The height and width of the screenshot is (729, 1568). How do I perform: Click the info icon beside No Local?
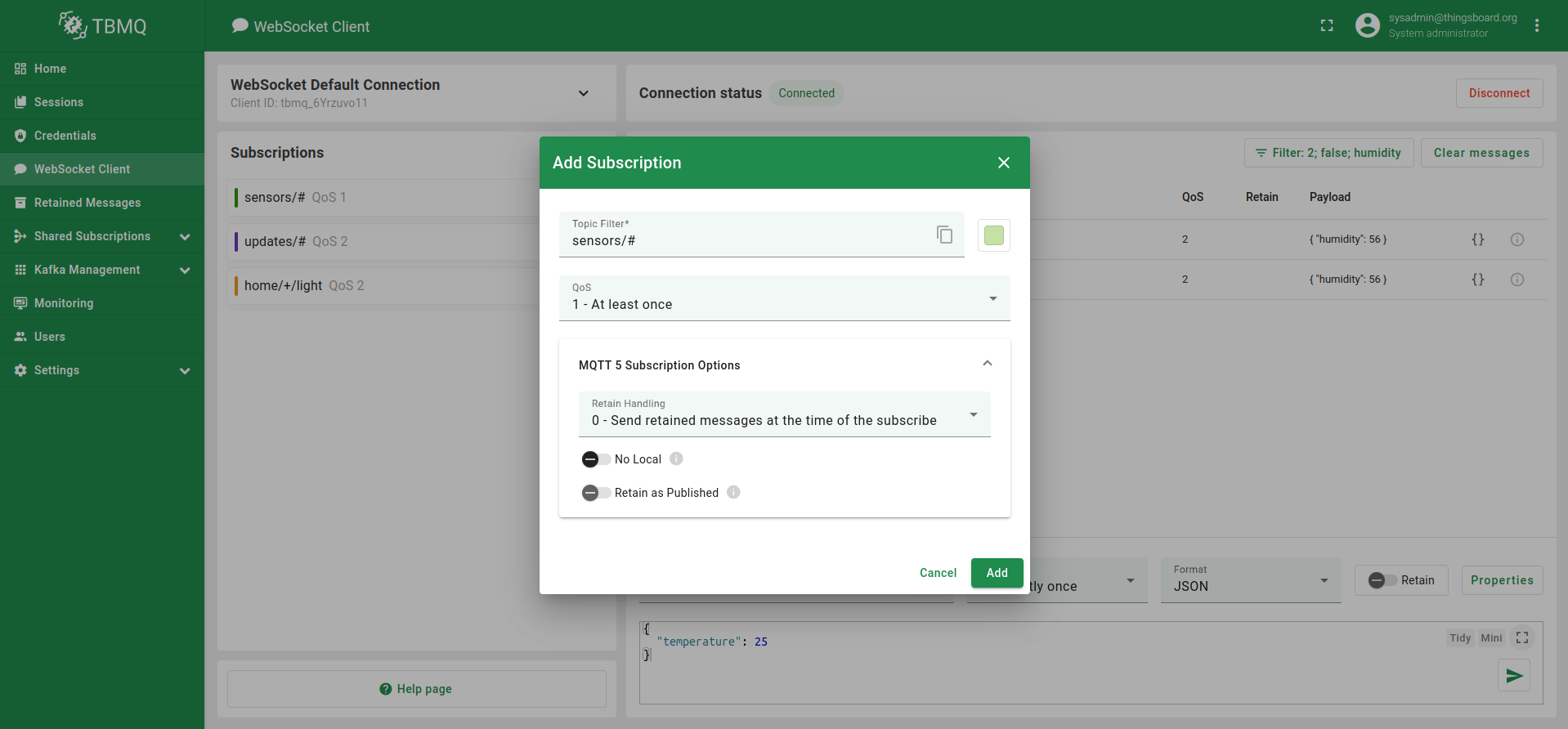(676, 458)
